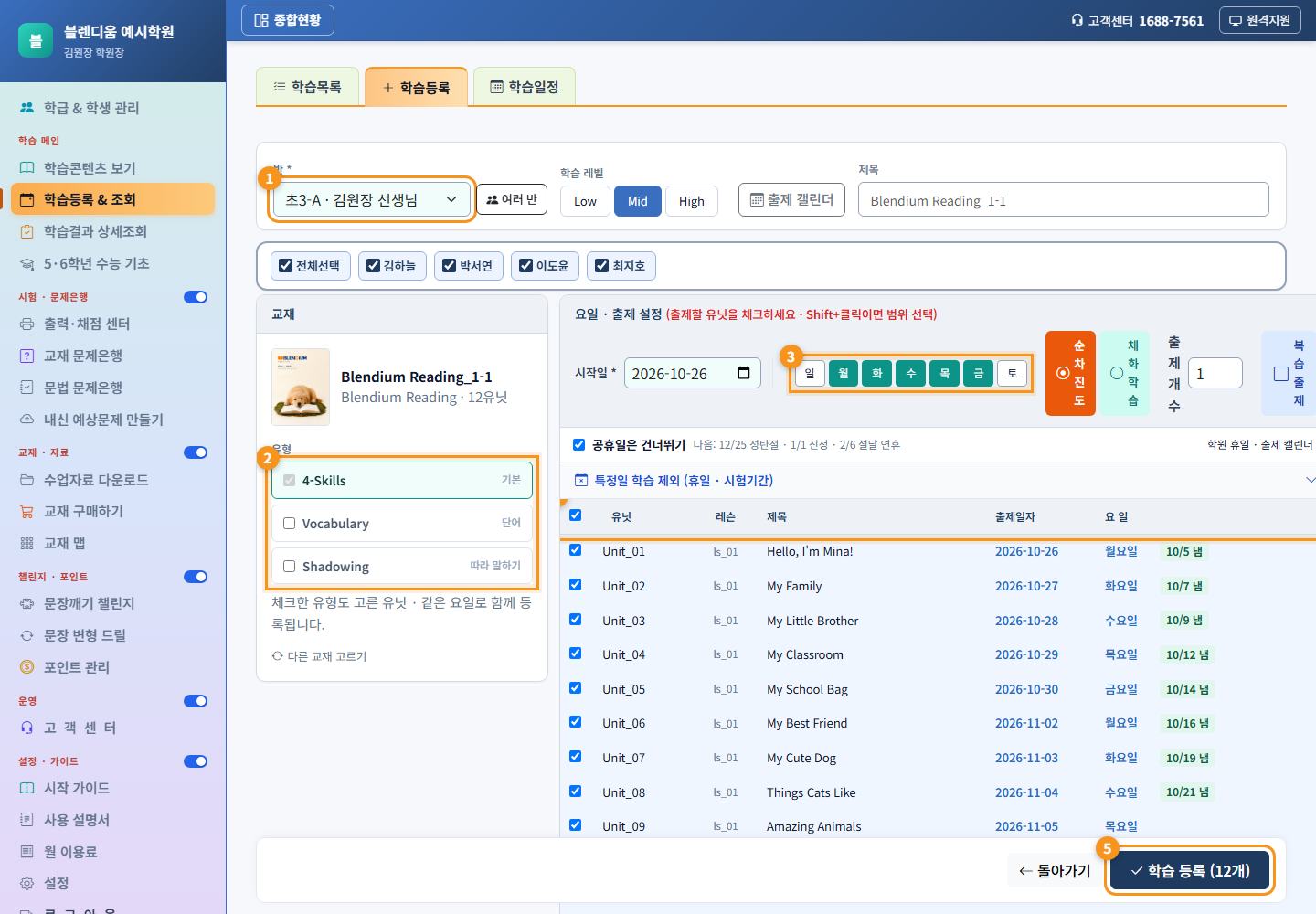
Task: Toggle the 시험·문제은행 section switch
Action: [196, 297]
